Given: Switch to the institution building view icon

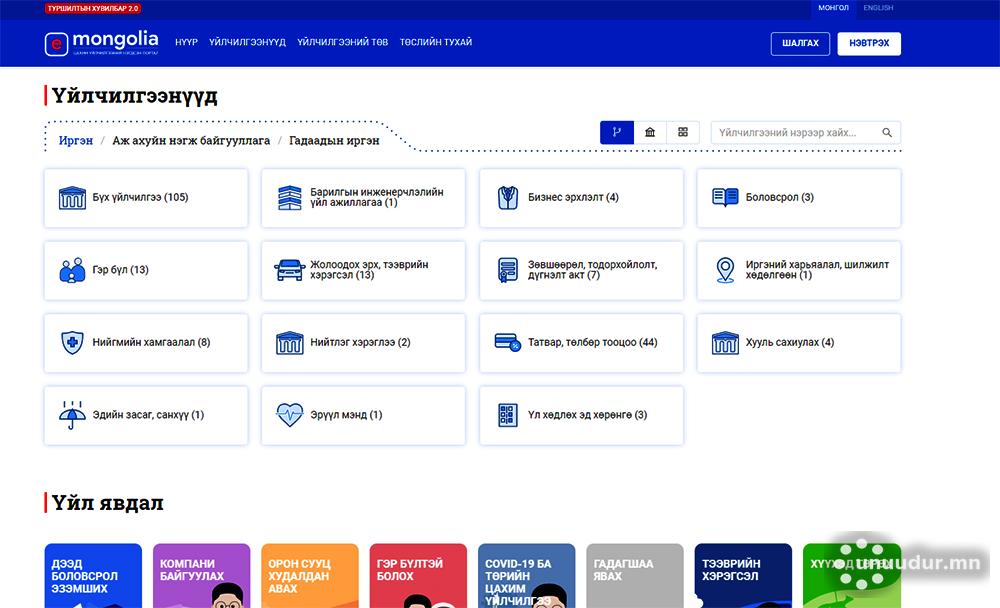Looking at the screenshot, I should click(x=650, y=132).
